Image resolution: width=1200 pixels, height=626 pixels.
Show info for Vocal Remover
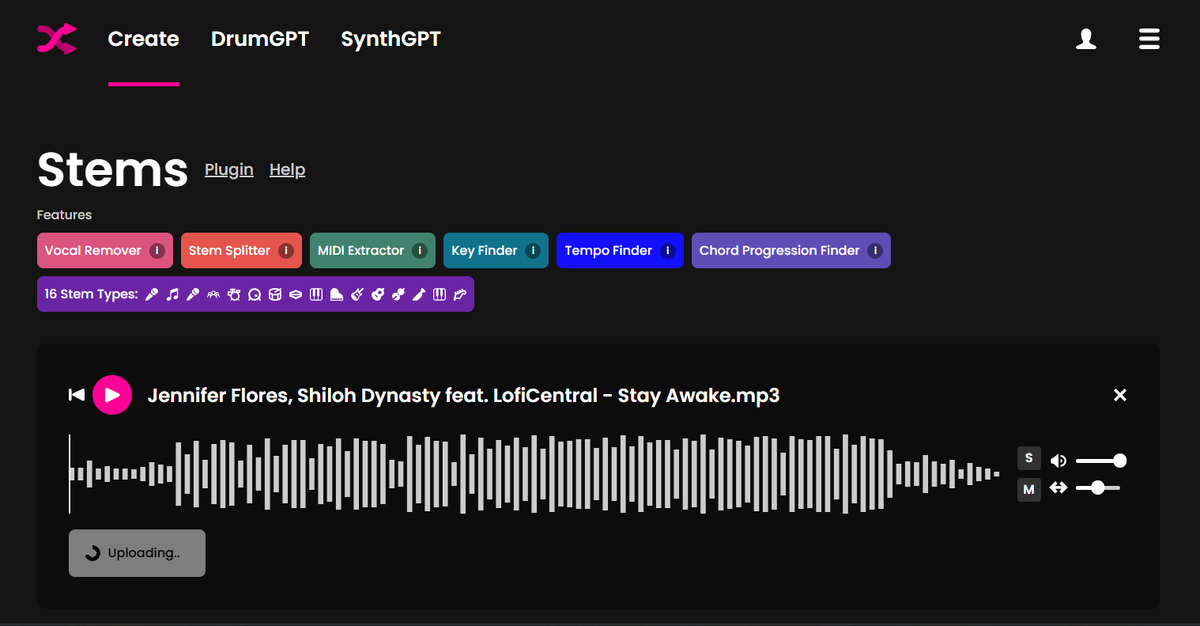coord(157,251)
